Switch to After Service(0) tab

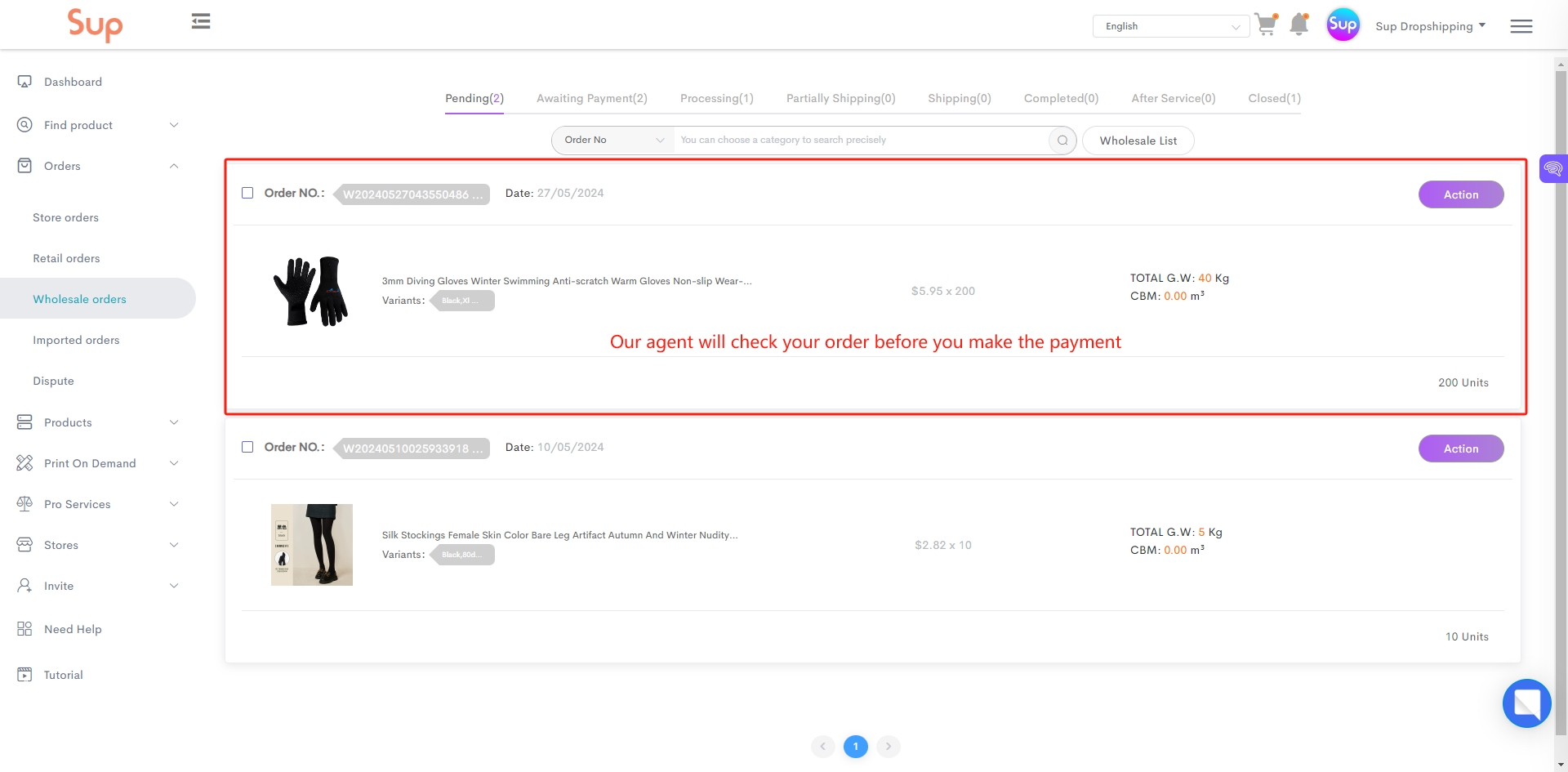(1174, 99)
